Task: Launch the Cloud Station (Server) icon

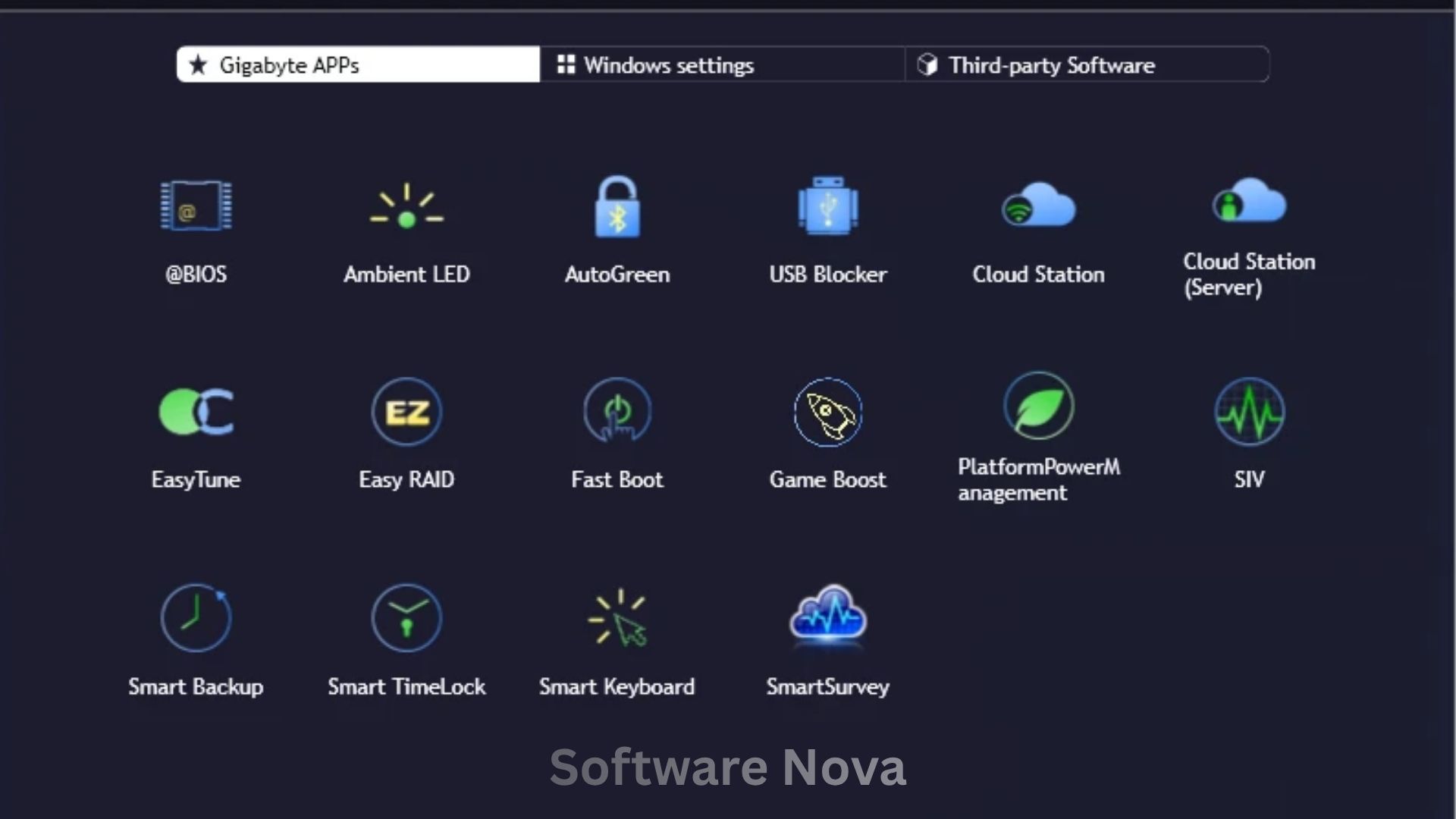Action: coord(1249,200)
